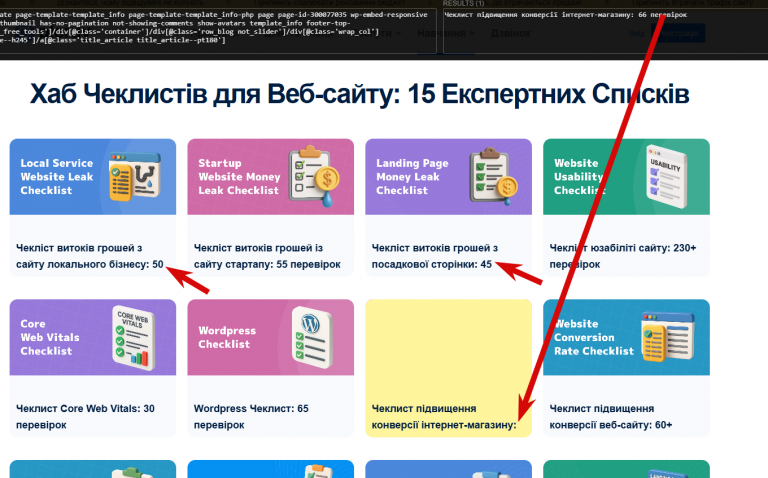Click the Usability paper sheet icon
Image resolution: width=768 pixels, height=478 pixels.
point(666,176)
